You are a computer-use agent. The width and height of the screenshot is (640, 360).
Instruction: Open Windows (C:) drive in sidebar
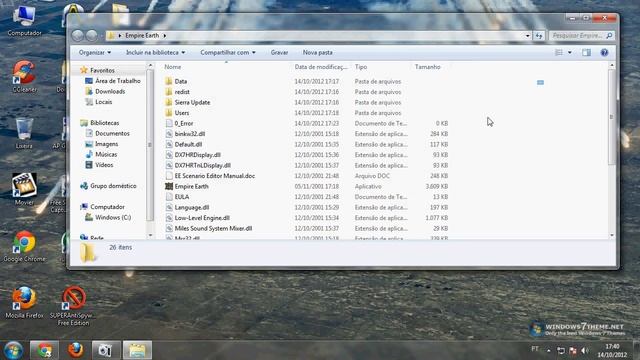[113, 218]
